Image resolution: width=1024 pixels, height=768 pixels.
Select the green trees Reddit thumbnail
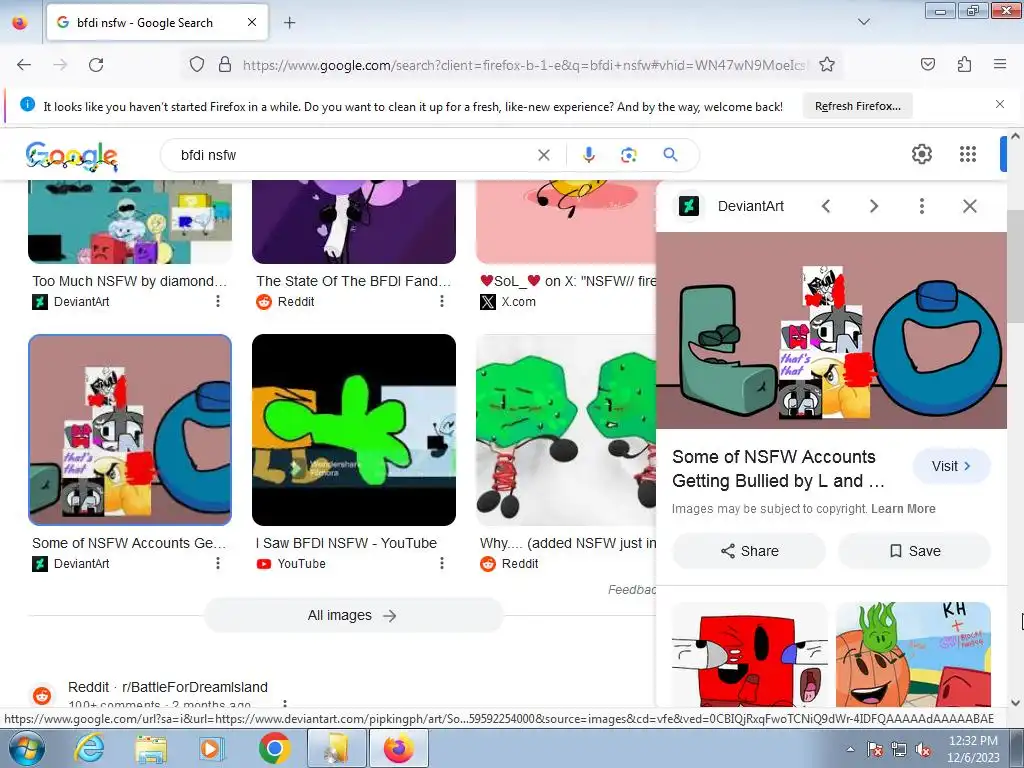pyautogui.click(x=566, y=430)
